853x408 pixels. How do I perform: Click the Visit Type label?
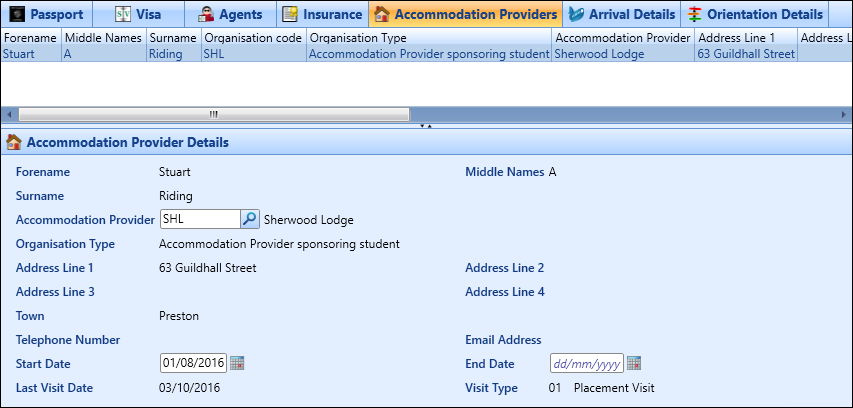491,388
